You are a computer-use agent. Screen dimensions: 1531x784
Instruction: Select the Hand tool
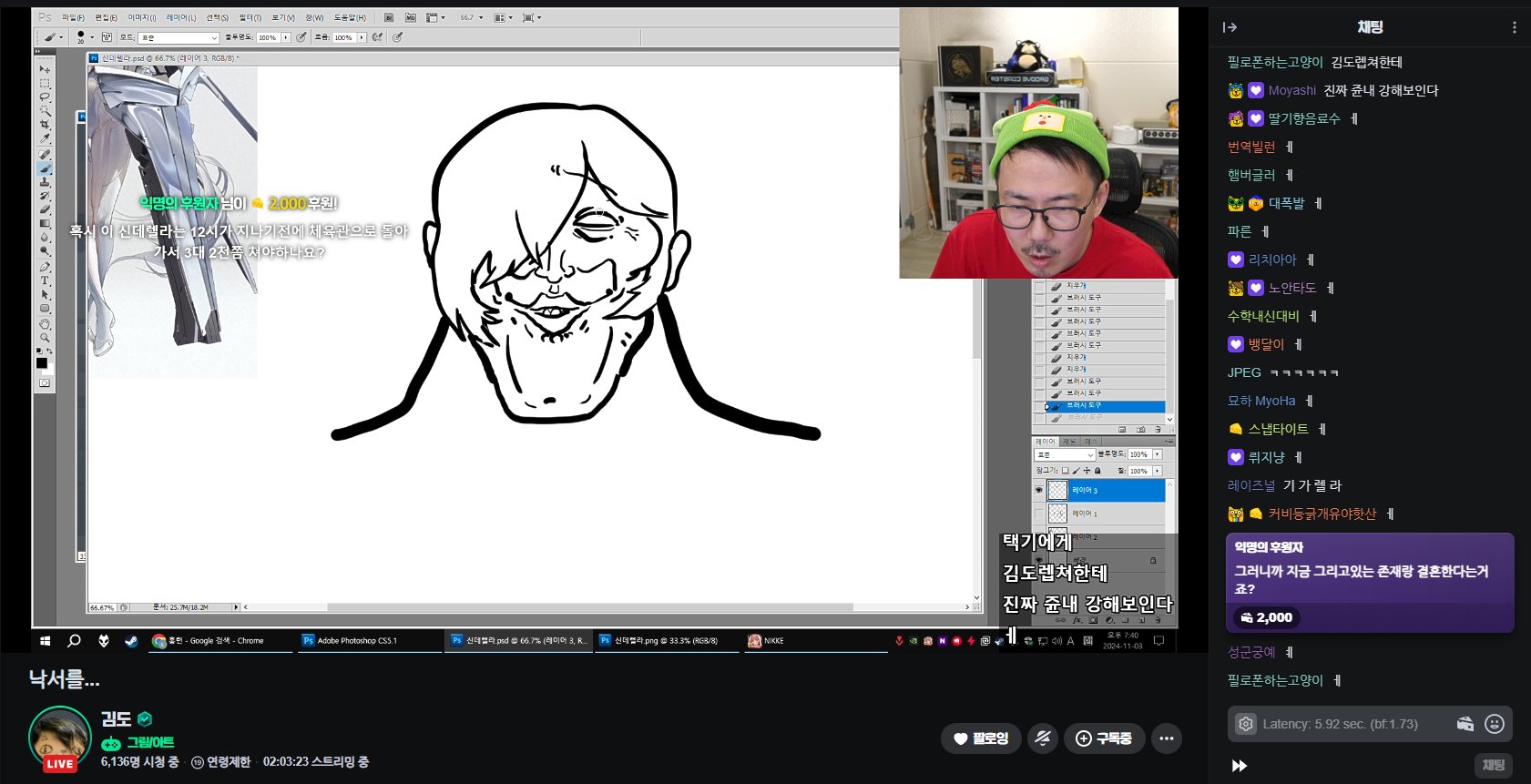tap(45, 324)
